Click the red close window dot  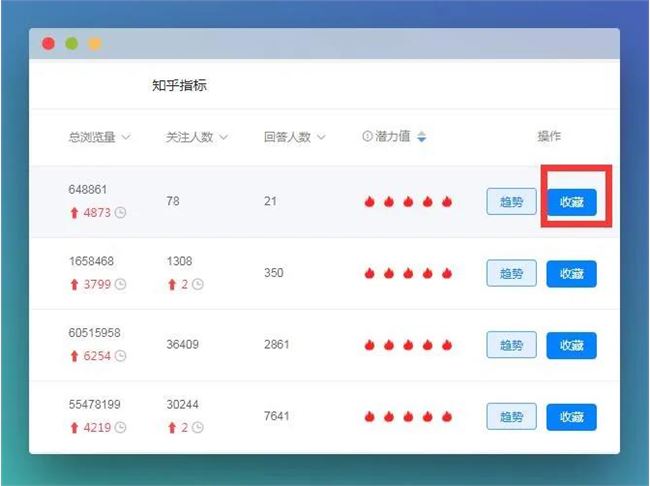click(49, 44)
